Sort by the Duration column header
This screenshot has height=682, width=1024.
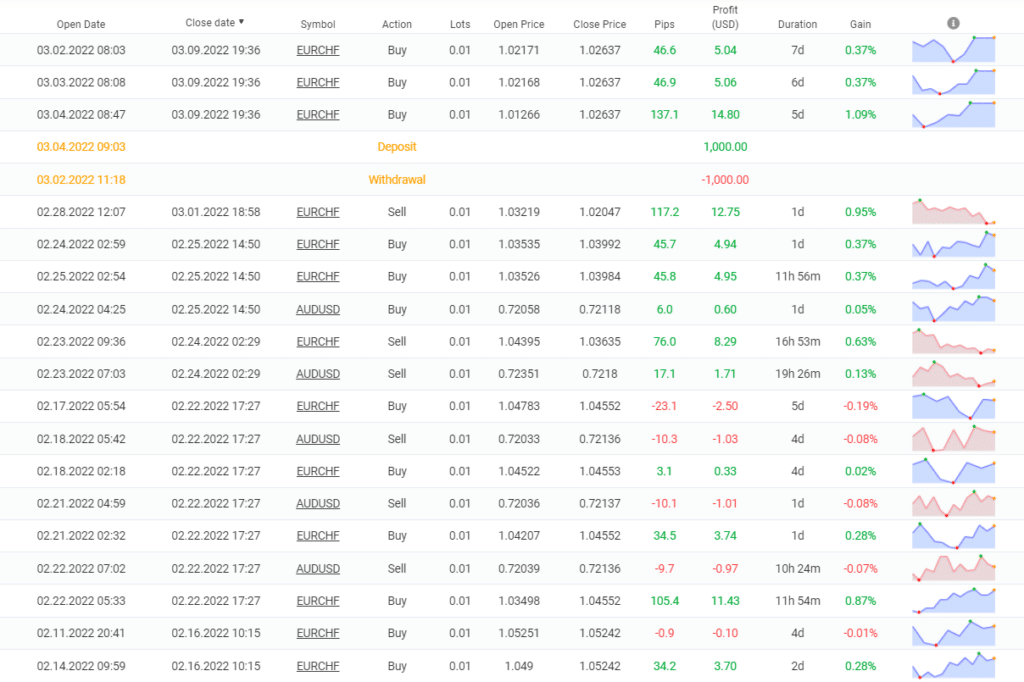coord(797,24)
